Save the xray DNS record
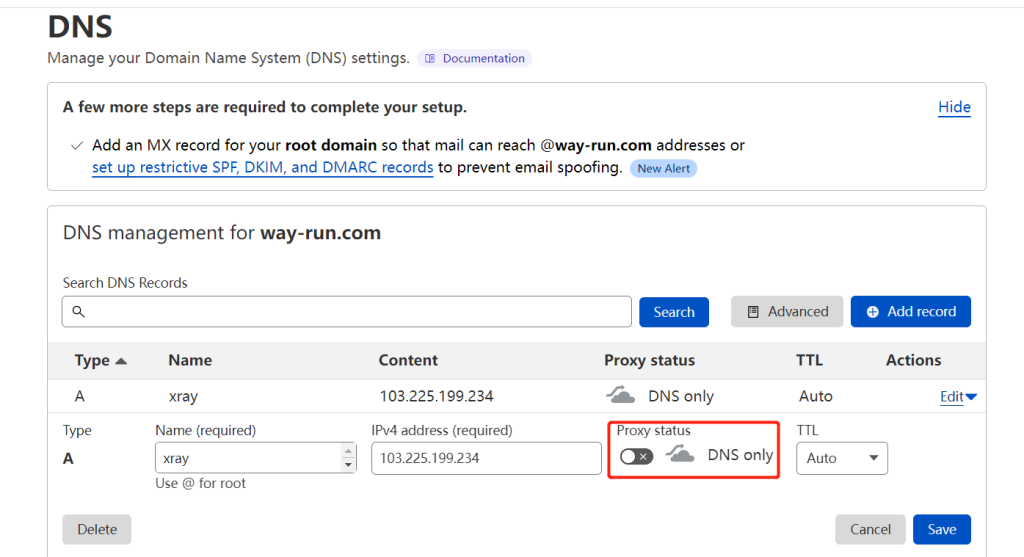Viewport: 1024px width, 557px height. [941, 529]
